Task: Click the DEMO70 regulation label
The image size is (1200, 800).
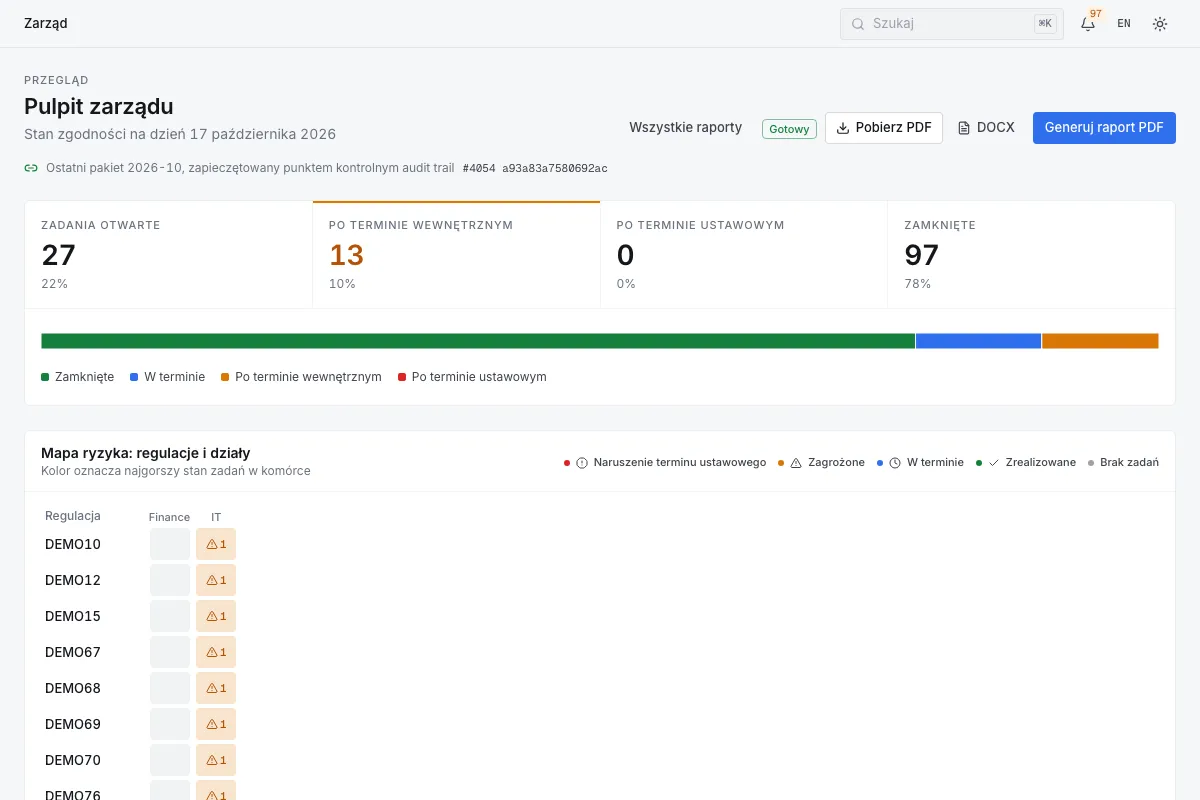Action: [73, 760]
